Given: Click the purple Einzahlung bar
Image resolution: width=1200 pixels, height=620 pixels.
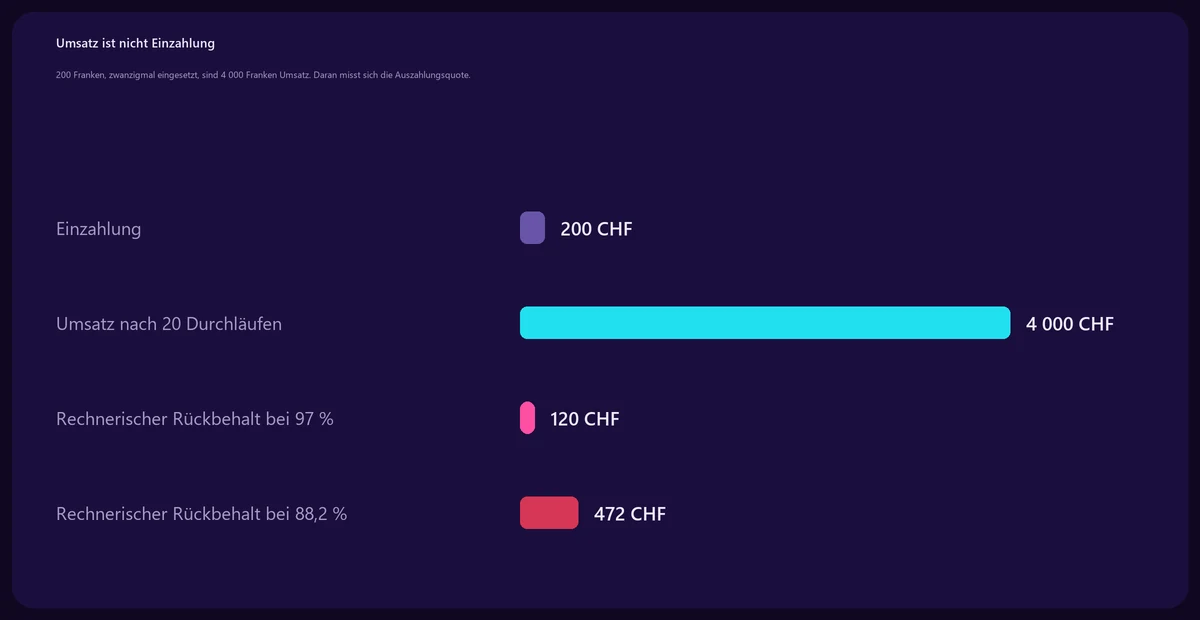Looking at the screenshot, I should coord(532,228).
